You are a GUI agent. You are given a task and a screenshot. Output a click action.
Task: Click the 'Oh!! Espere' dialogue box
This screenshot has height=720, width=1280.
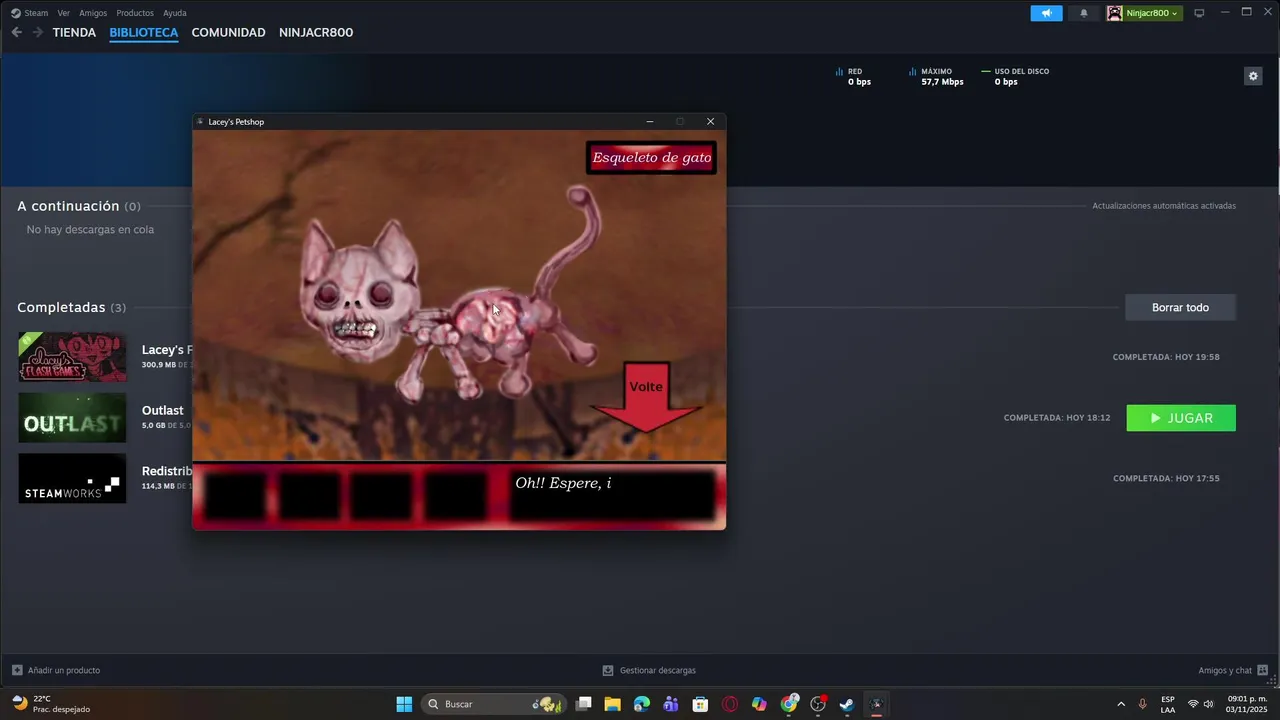point(612,496)
